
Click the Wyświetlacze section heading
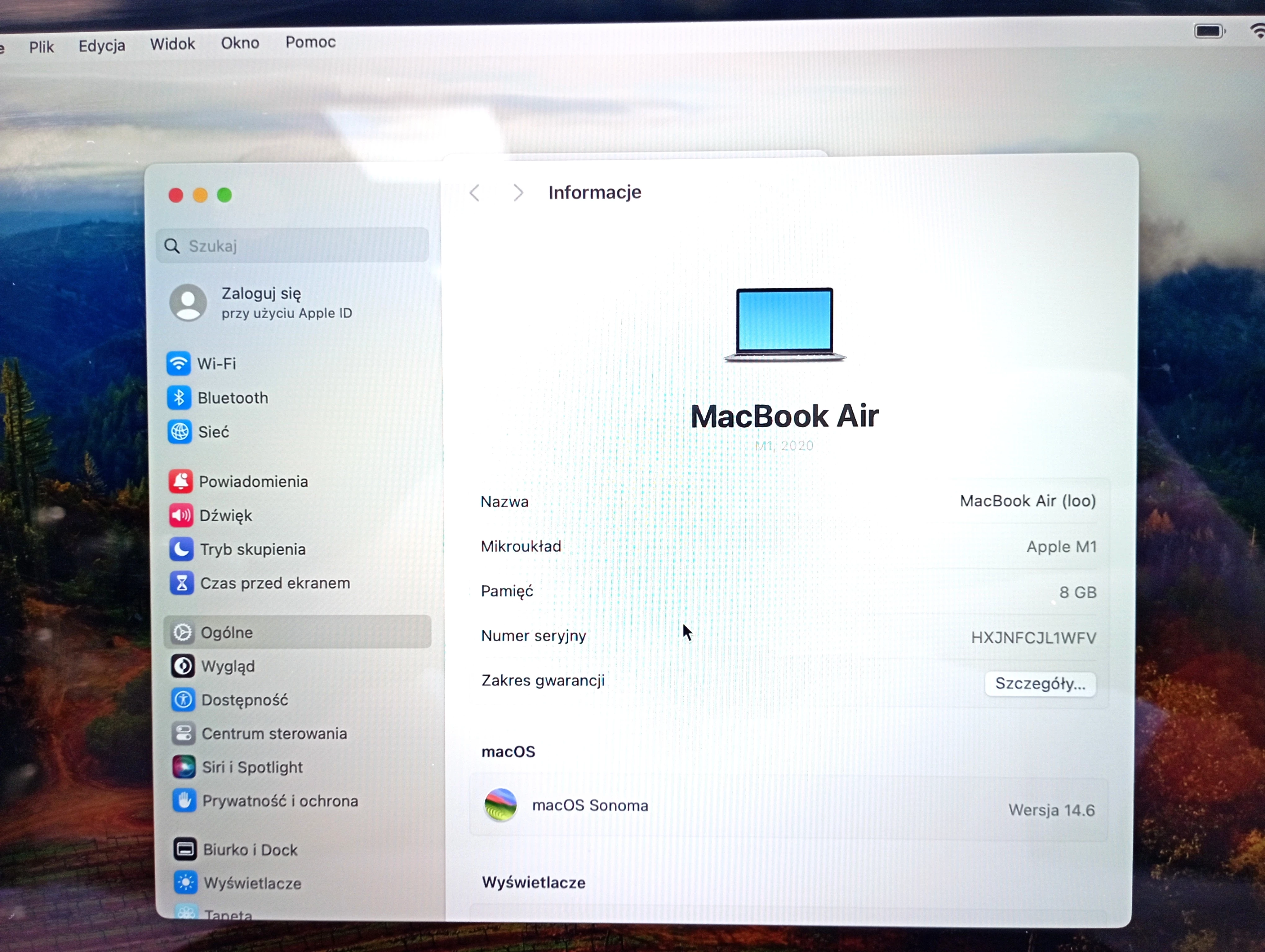(534, 882)
